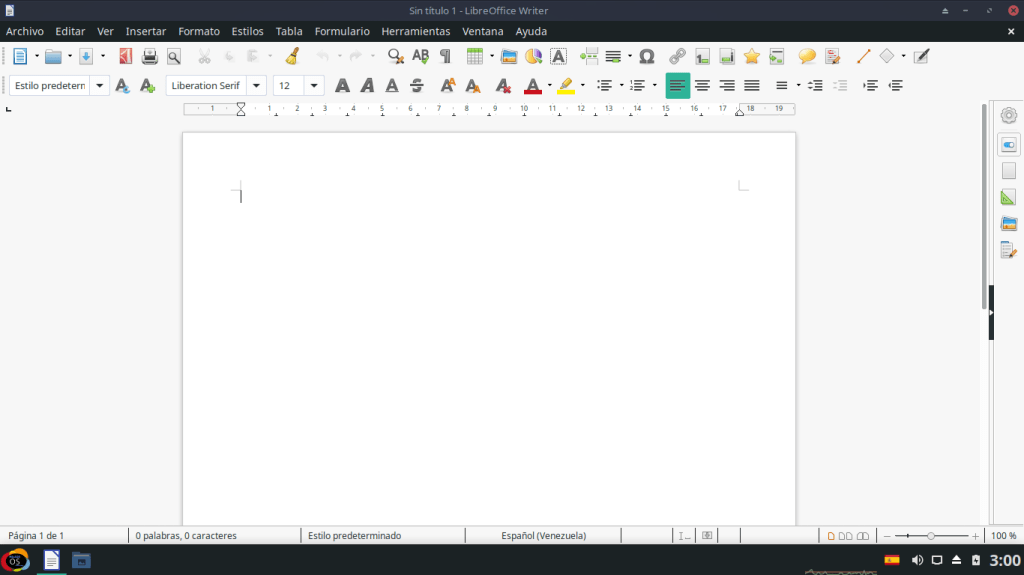Insert a special character using Omega icon

coord(647,57)
